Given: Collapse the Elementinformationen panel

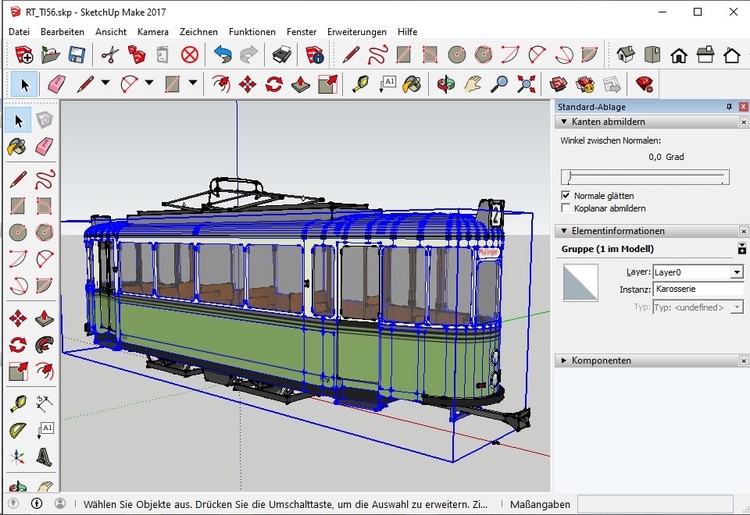Looking at the screenshot, I should point(564,231).
